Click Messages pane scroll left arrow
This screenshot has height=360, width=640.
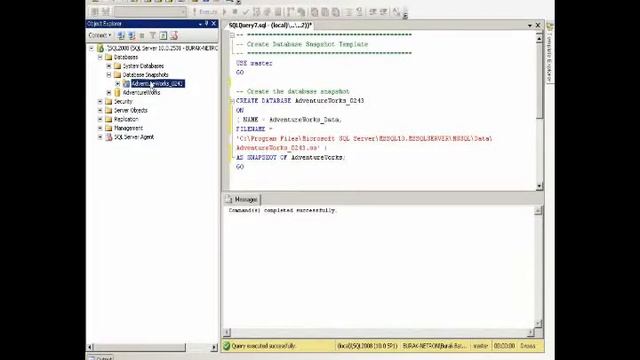point(227,333)
